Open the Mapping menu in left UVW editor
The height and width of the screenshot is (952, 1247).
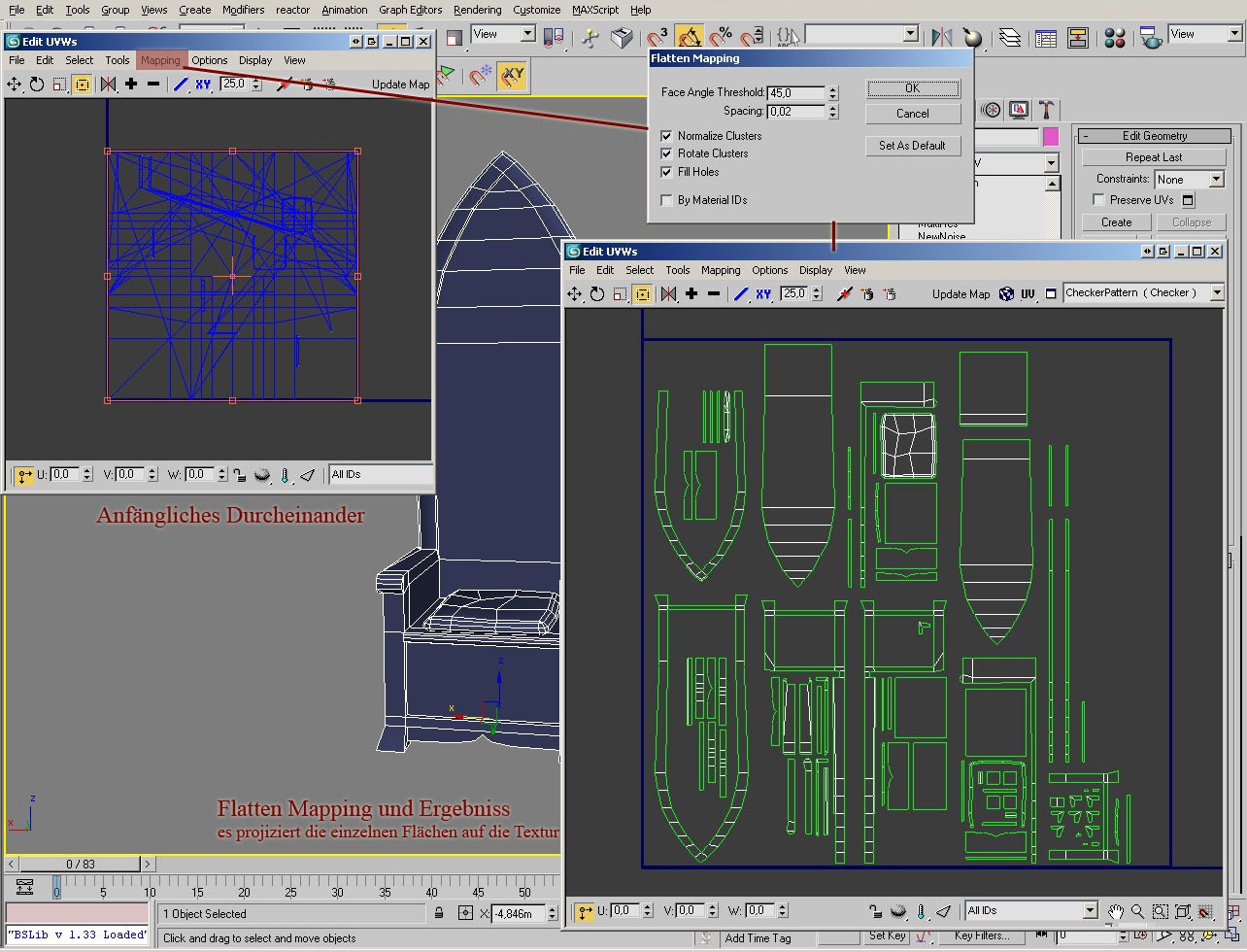coord(160,60)
